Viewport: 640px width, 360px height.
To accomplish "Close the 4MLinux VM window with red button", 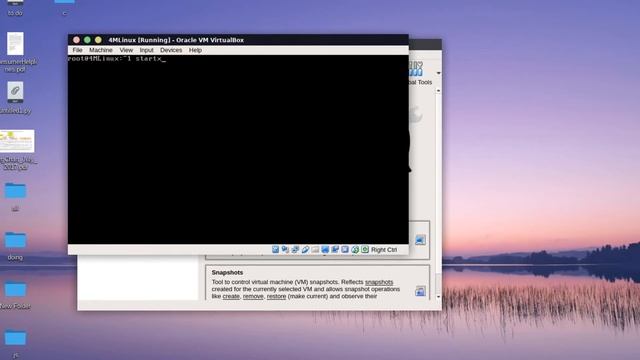I will 76,40.
